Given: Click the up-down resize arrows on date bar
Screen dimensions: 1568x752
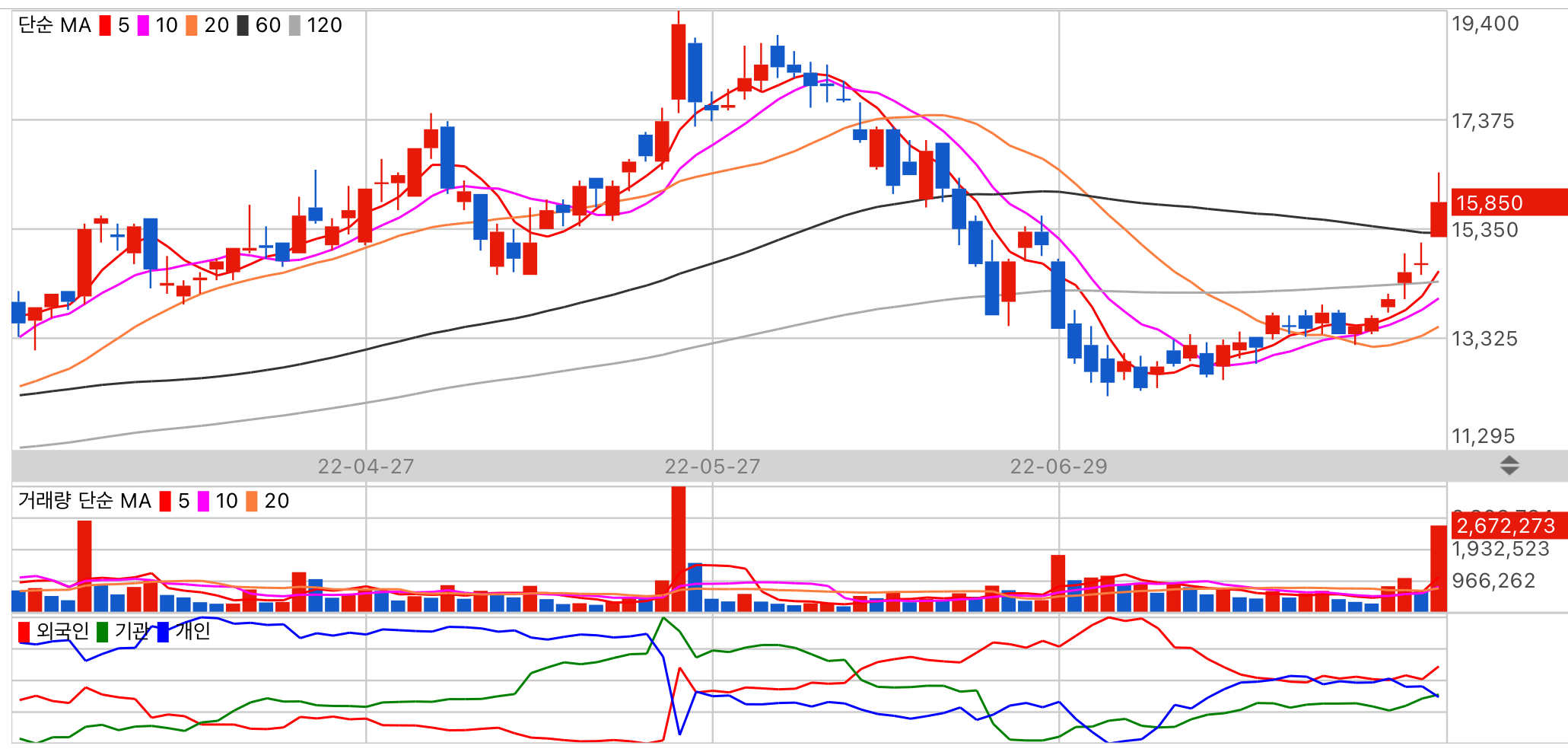Looking at the screenshot, I should click(x=1509, y=466).
